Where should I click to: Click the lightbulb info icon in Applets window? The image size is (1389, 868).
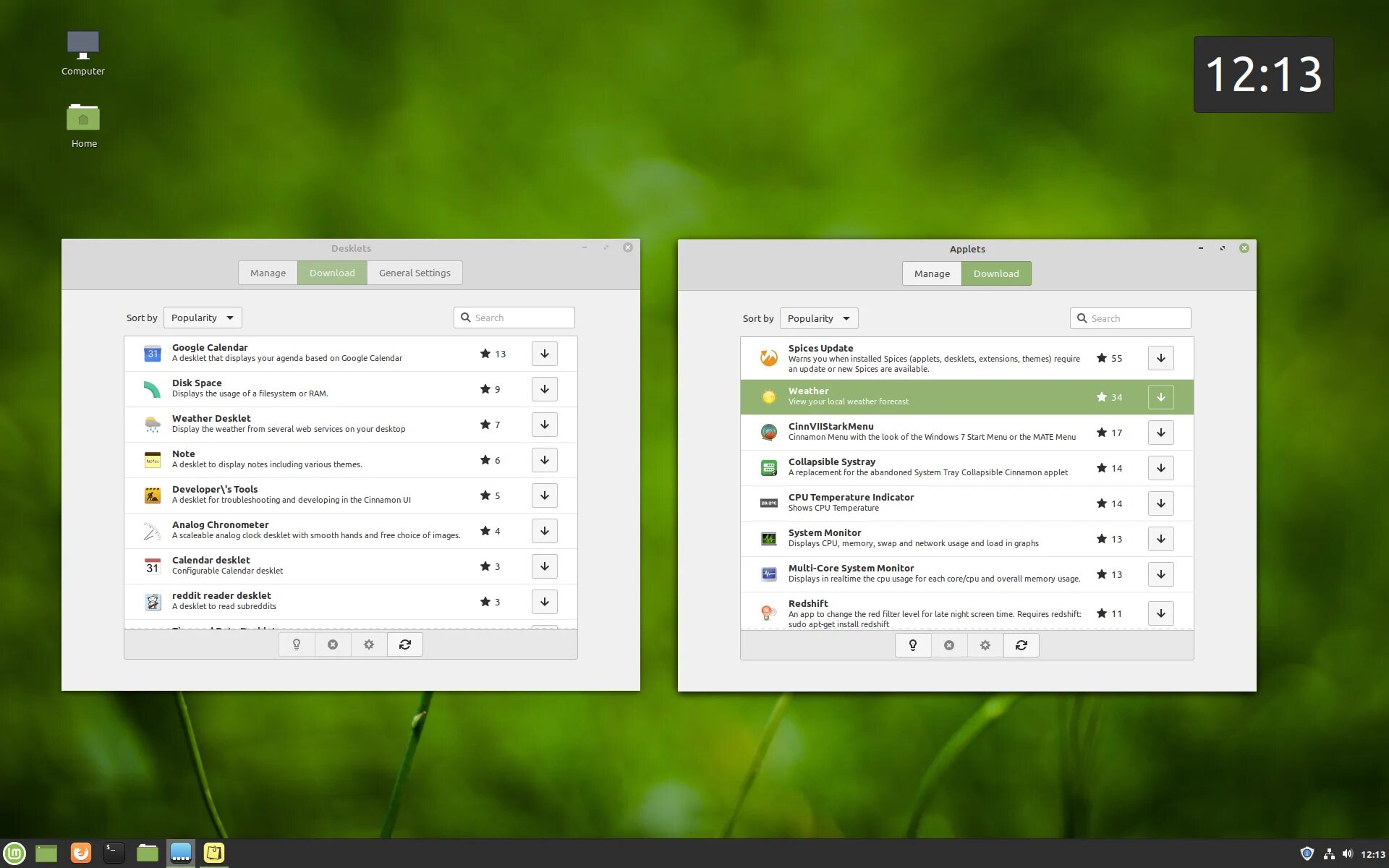click(x=913, y=645)
